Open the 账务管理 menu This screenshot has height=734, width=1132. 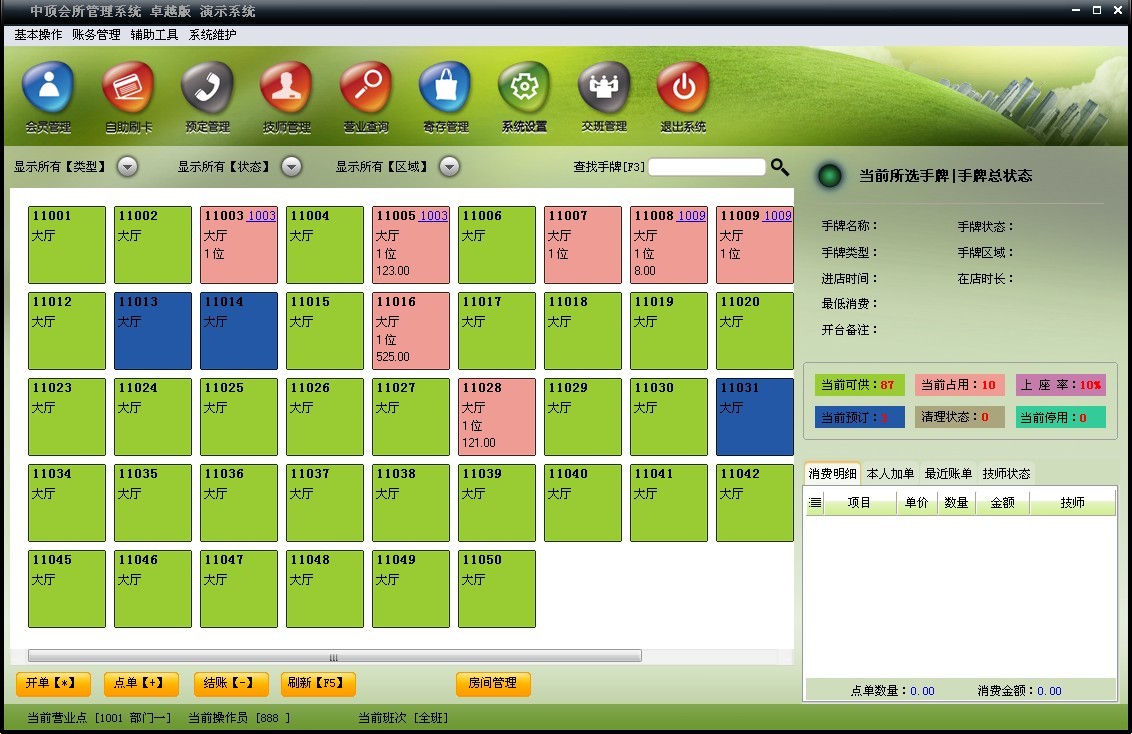(96, 35)
